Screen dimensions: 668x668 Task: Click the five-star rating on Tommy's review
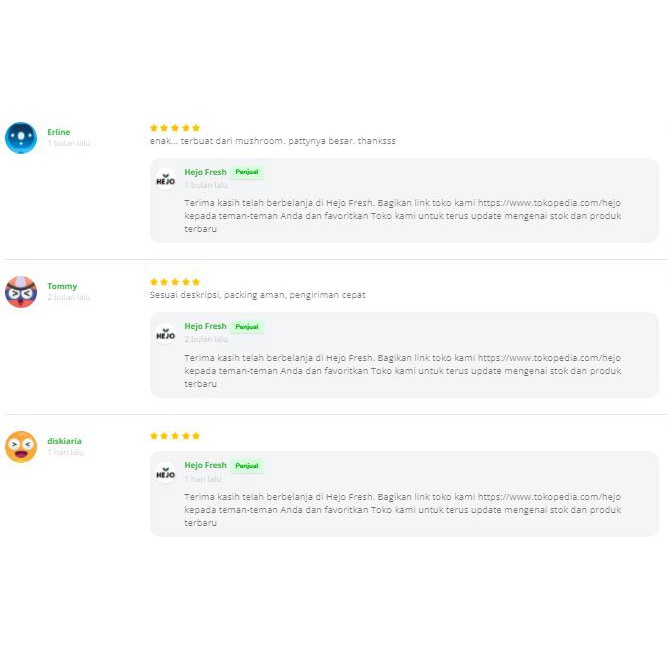pyautogui.click(x=175, y=282)
